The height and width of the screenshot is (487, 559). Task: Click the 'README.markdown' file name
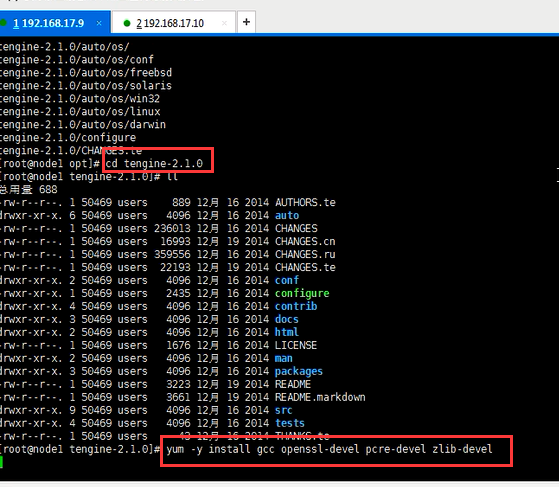[x=320, y=397]
